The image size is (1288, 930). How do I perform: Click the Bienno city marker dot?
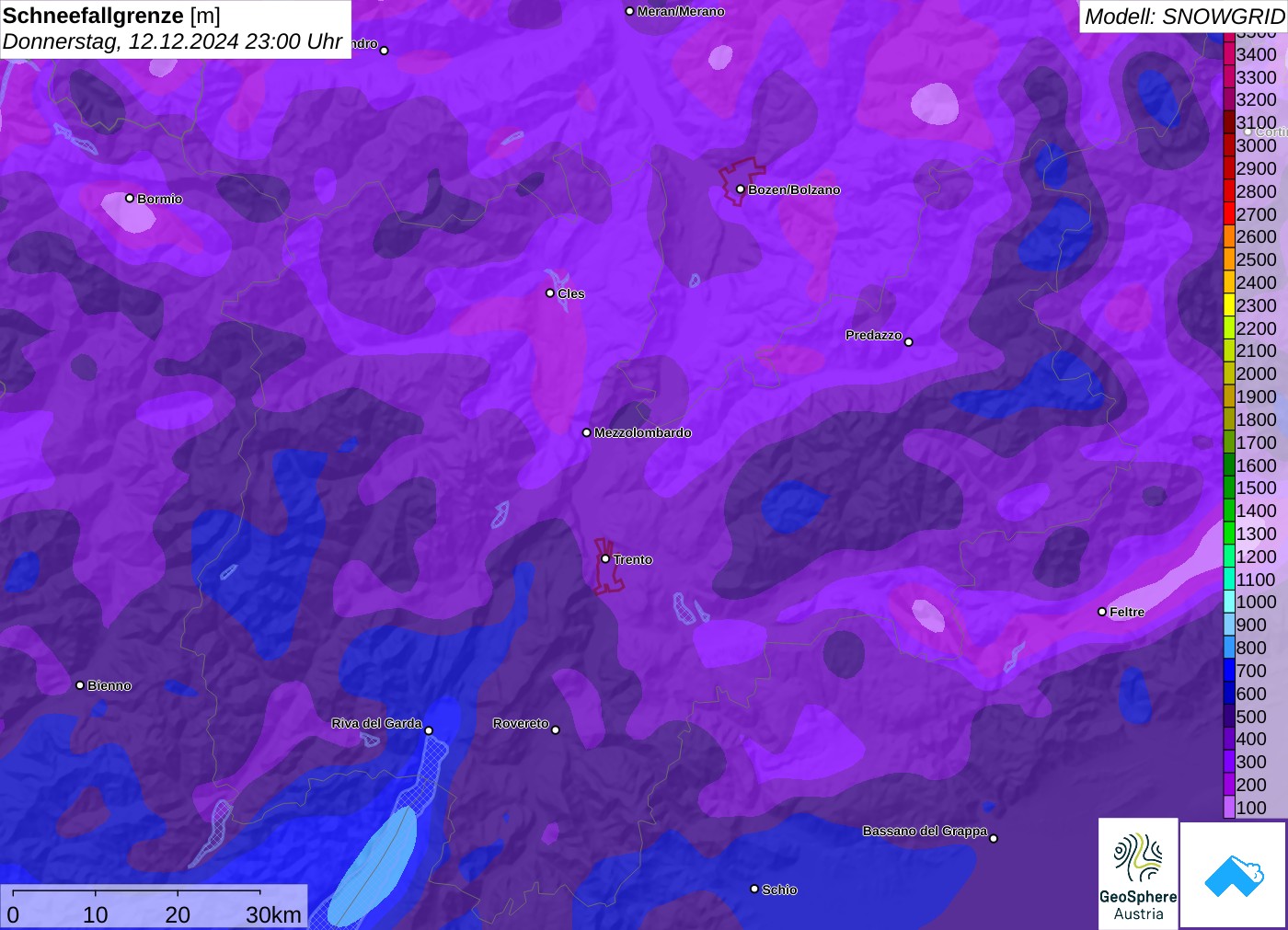click(80, 684)
